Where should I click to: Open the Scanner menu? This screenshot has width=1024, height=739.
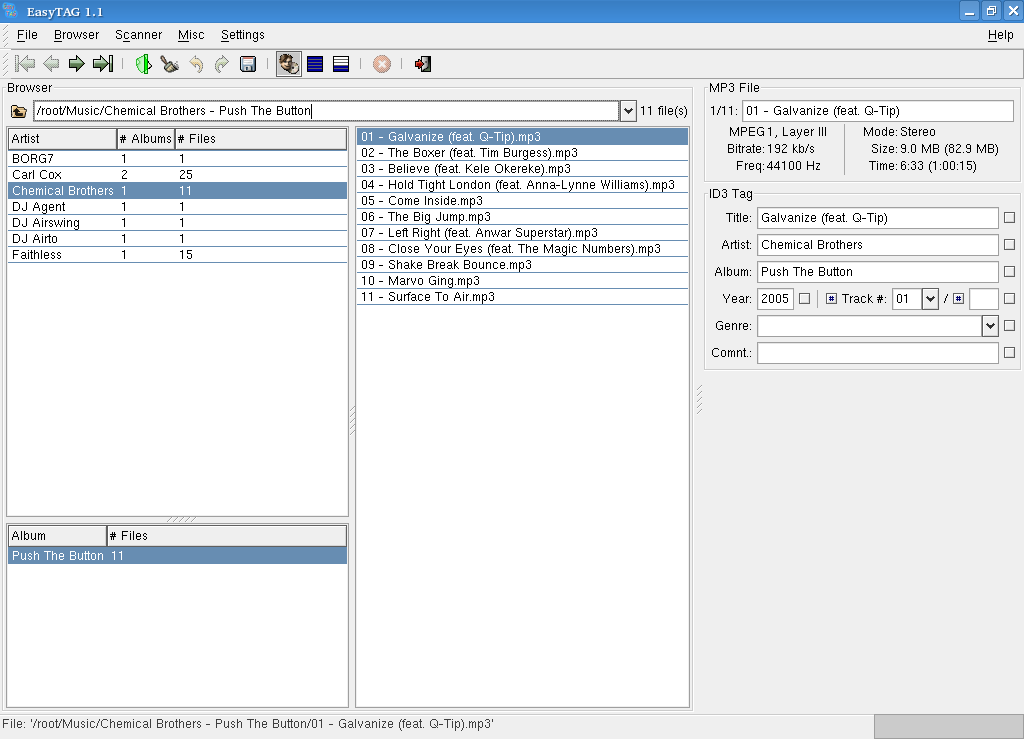tap(138, 35)
